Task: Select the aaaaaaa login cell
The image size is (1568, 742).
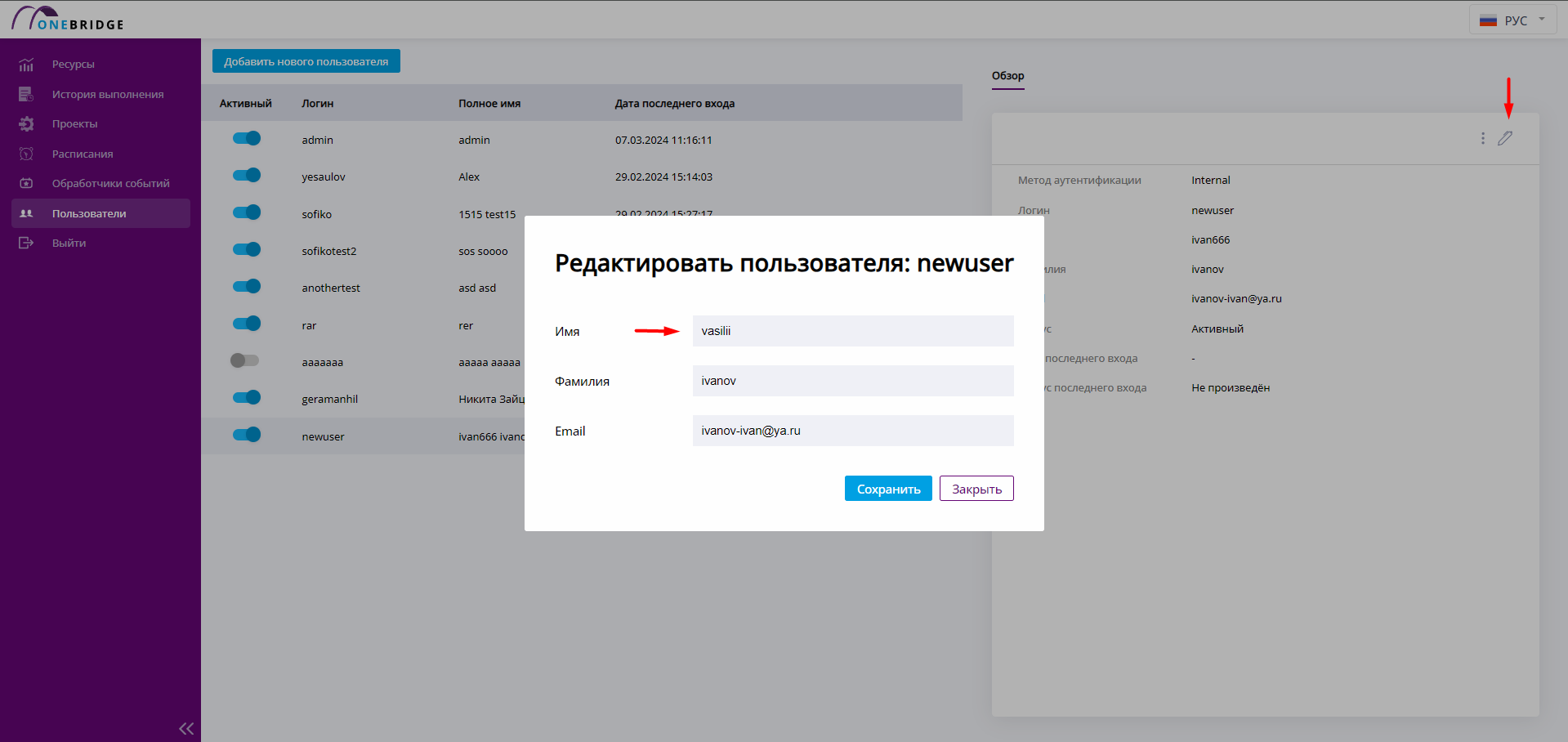Action: click(323, 363)
